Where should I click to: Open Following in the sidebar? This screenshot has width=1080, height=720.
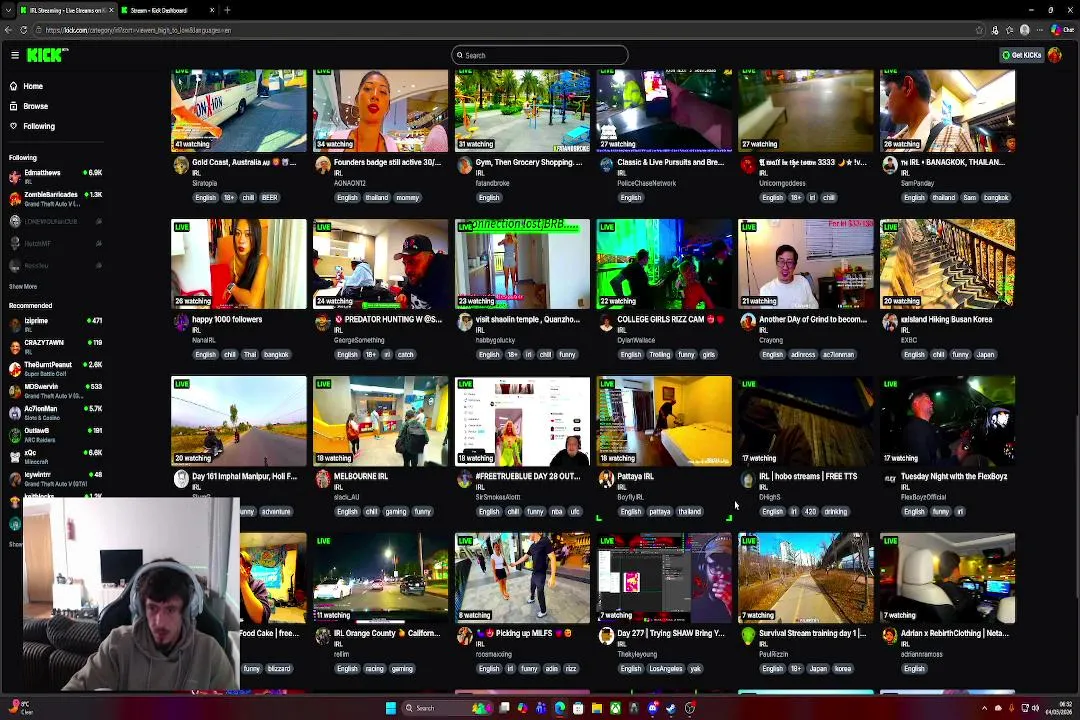(39, 126)
